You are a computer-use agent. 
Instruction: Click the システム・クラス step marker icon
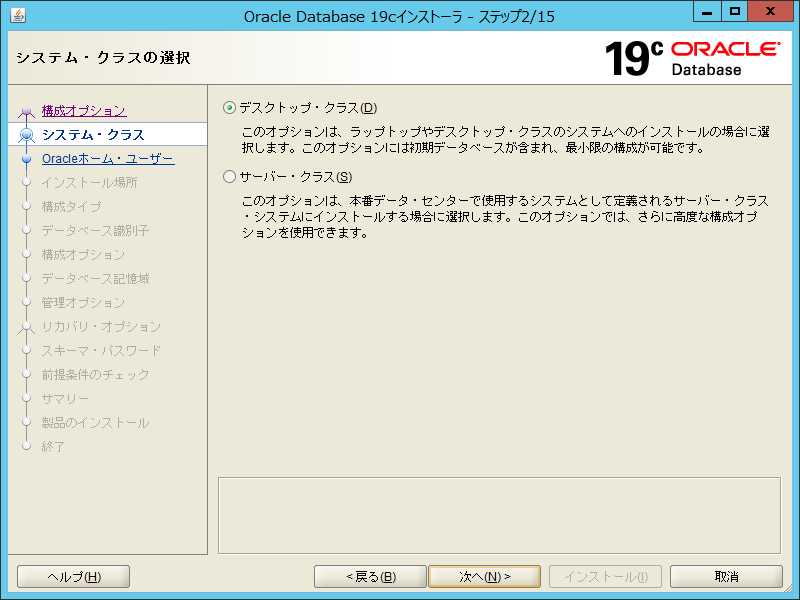26,135
